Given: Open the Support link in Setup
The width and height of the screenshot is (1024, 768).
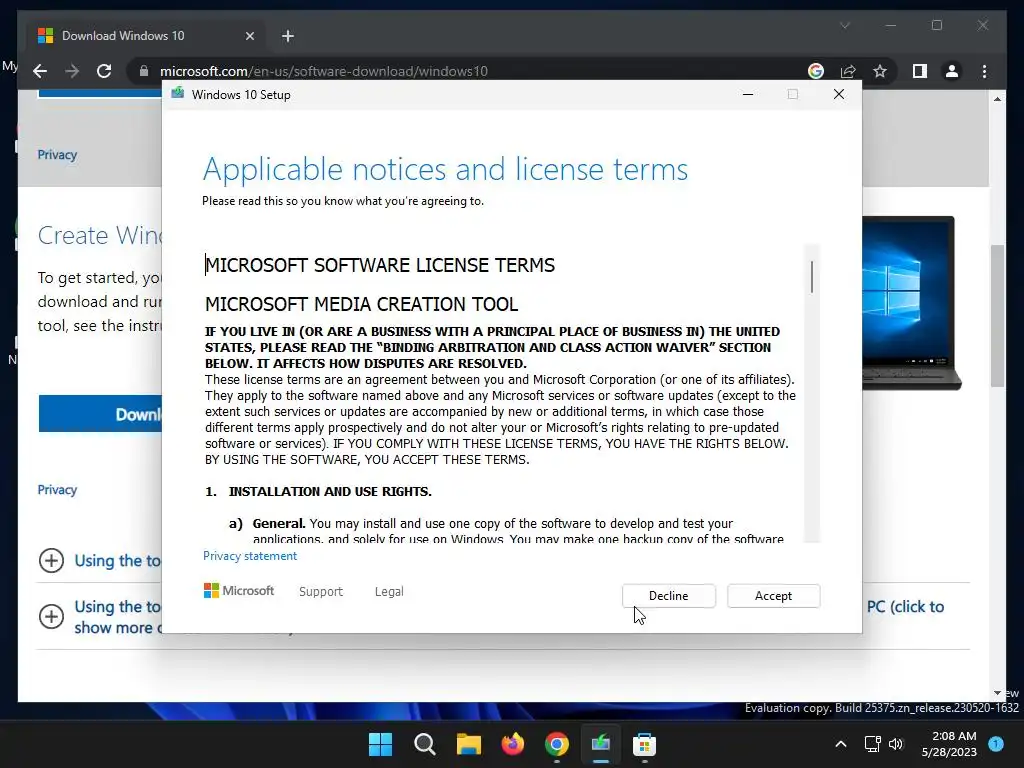Looking at the screenshot, I should pyautogui.click(x=321, y=591).
